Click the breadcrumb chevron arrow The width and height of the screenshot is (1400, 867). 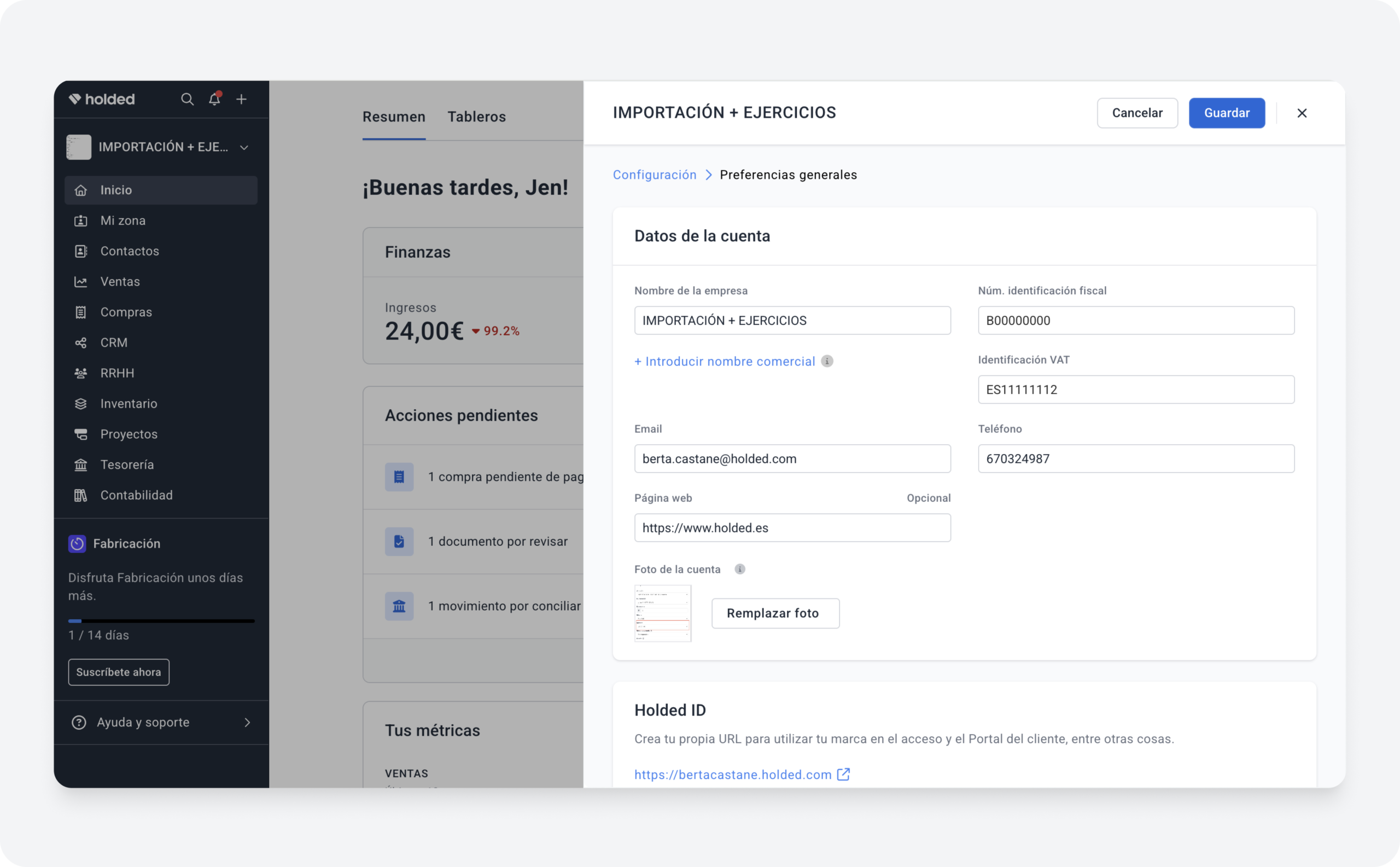709,175
